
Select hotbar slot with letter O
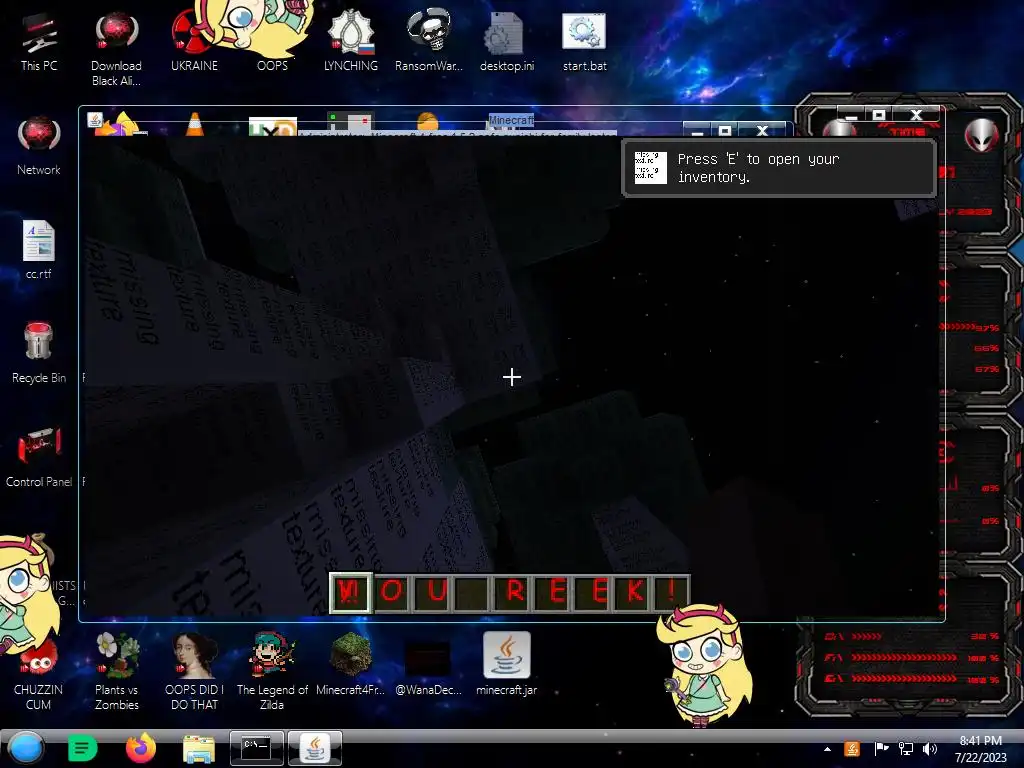(392, 592)
